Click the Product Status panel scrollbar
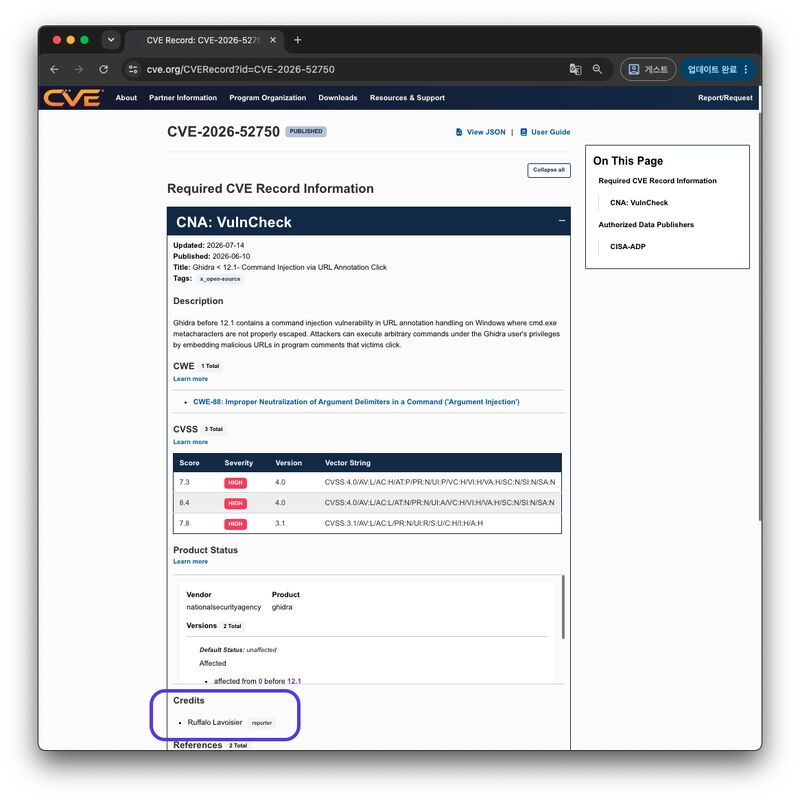The height and width of the screenshot is (801, 800). click(x=563, y=607)
